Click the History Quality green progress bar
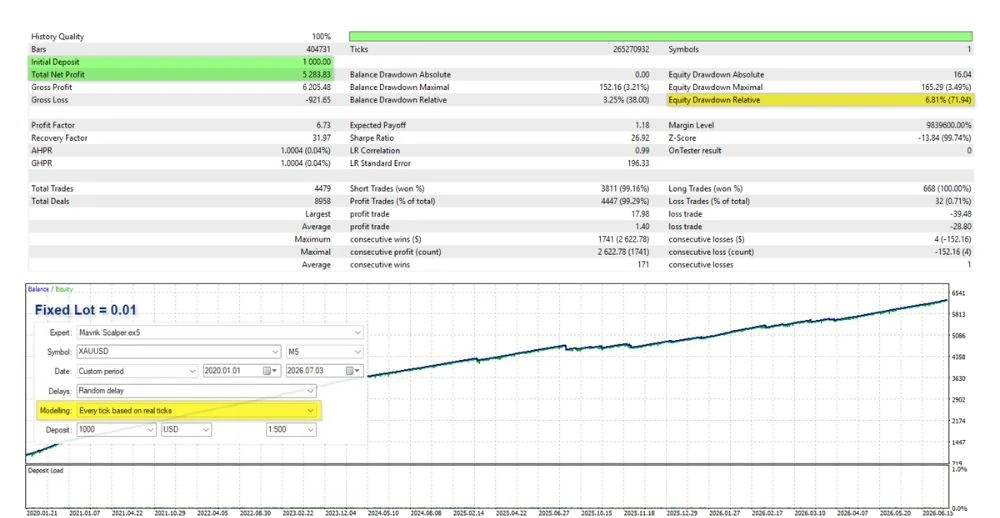 click(x=661, y=36)
